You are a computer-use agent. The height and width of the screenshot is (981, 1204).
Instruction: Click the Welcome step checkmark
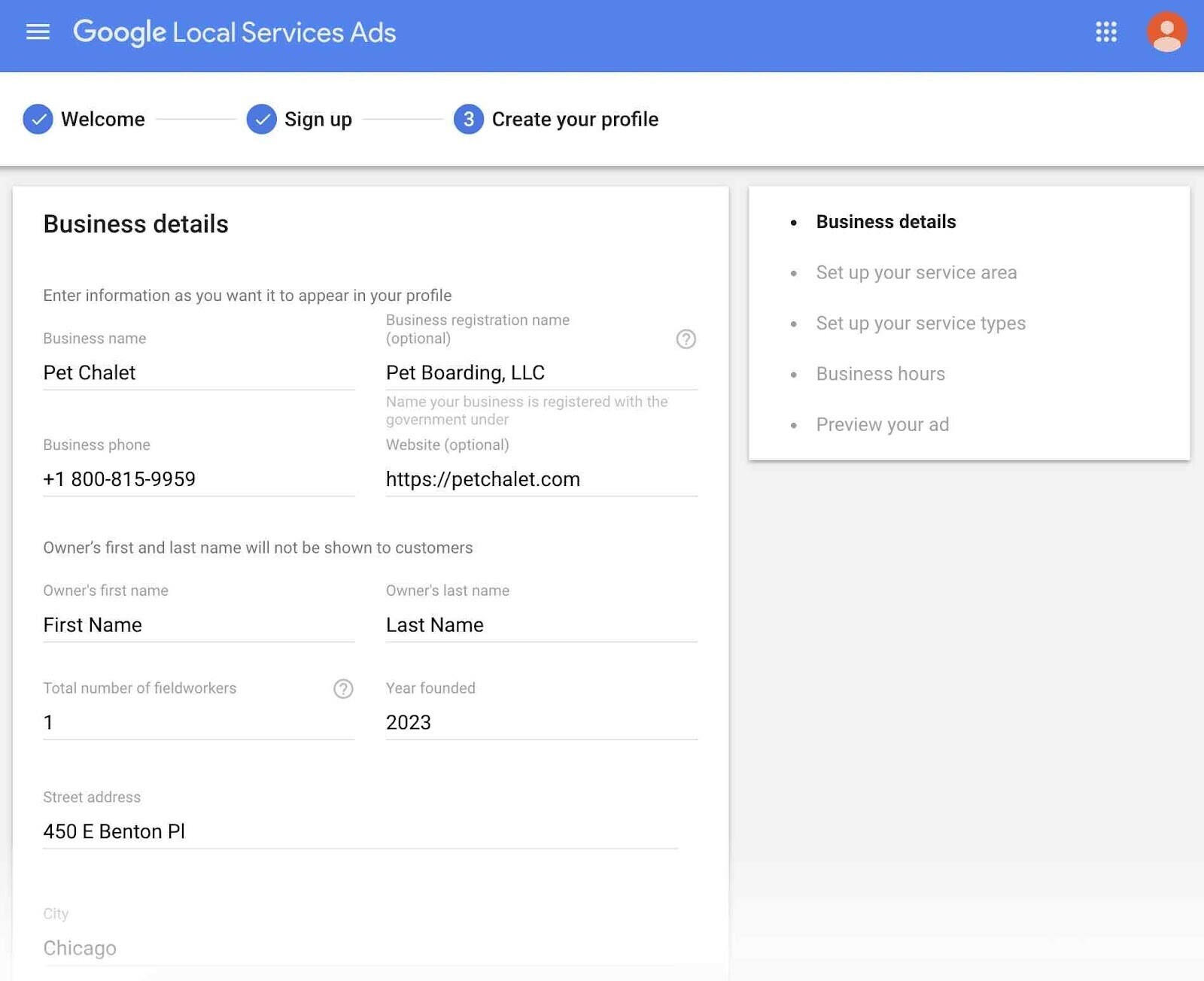[38, 119]
